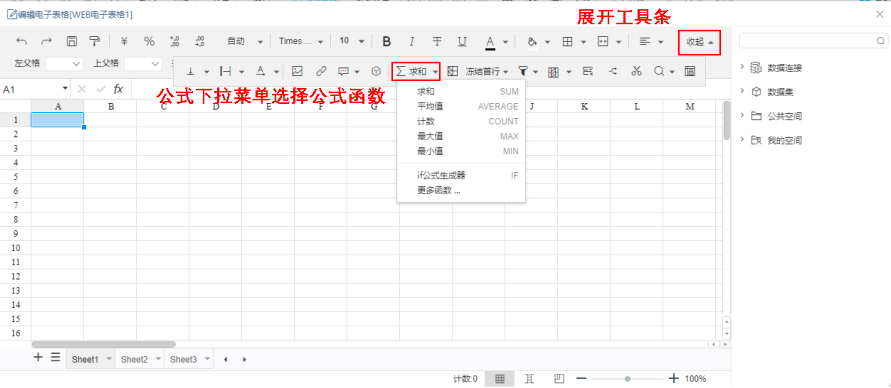Switch to the Sheet3 tab
Image resolution: width=891 pixels, height=388 pixels.
[184, 359]
